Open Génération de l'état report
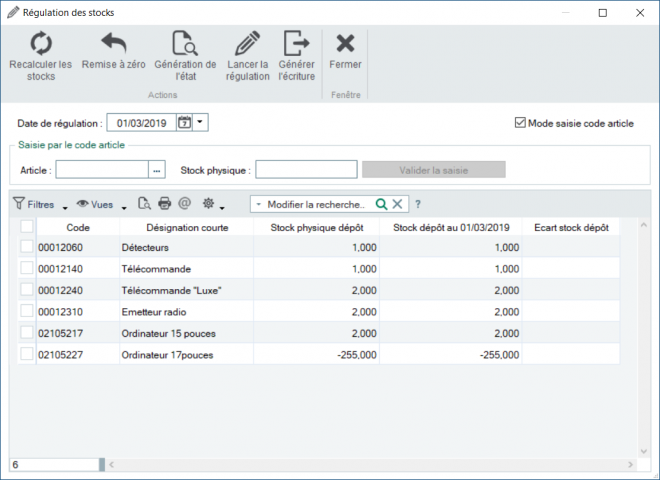Viewport: 660px width, 480px height. [x=185, y=45]
